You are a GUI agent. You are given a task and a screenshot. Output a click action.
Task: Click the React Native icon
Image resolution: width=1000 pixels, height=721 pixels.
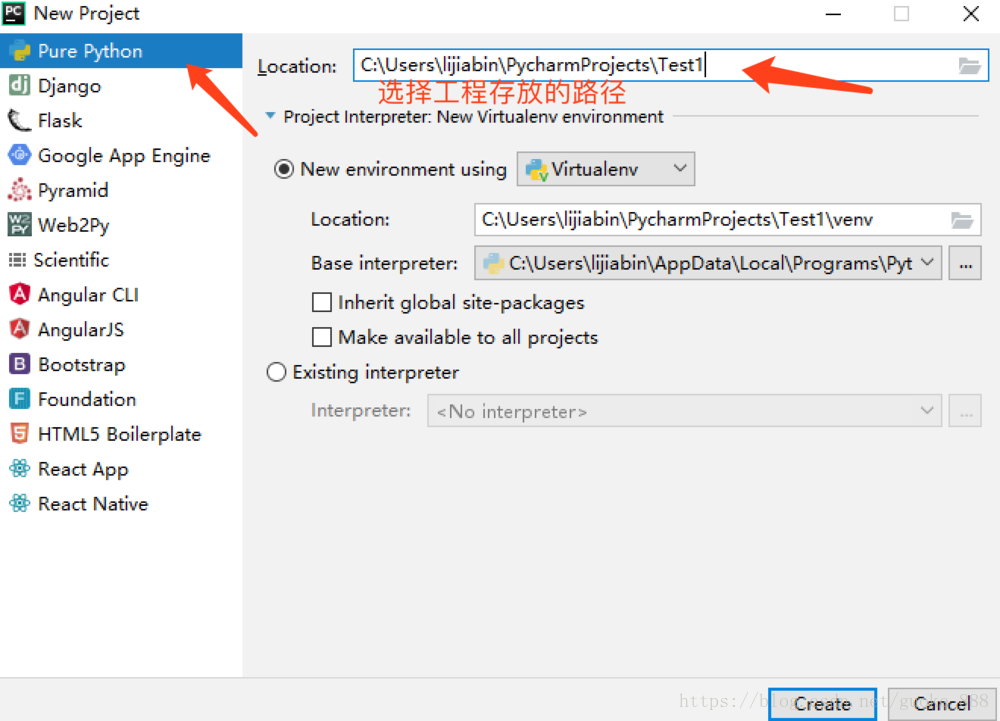[x=19, y=503]
